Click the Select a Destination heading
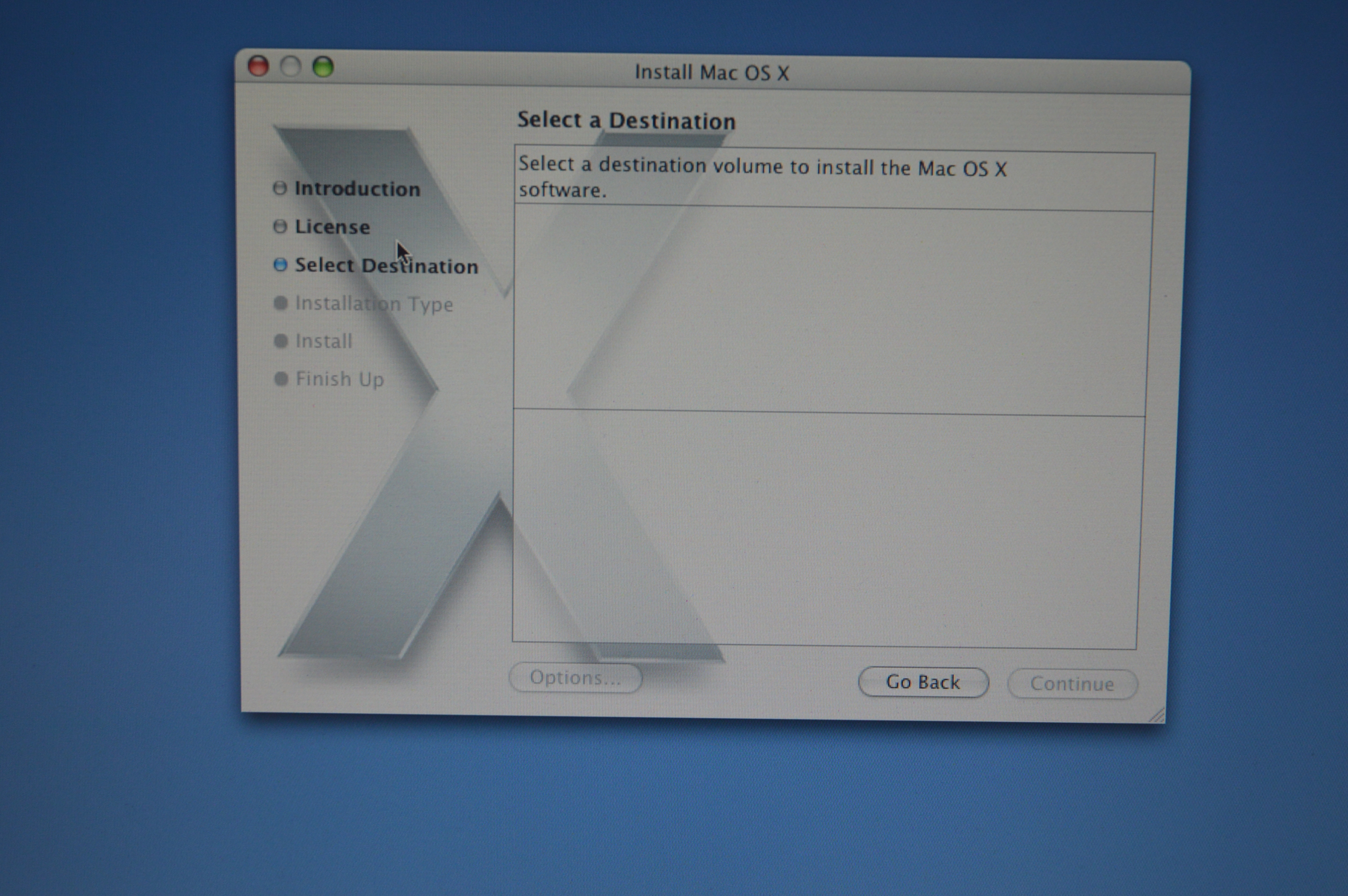 (x=626, y=121)
